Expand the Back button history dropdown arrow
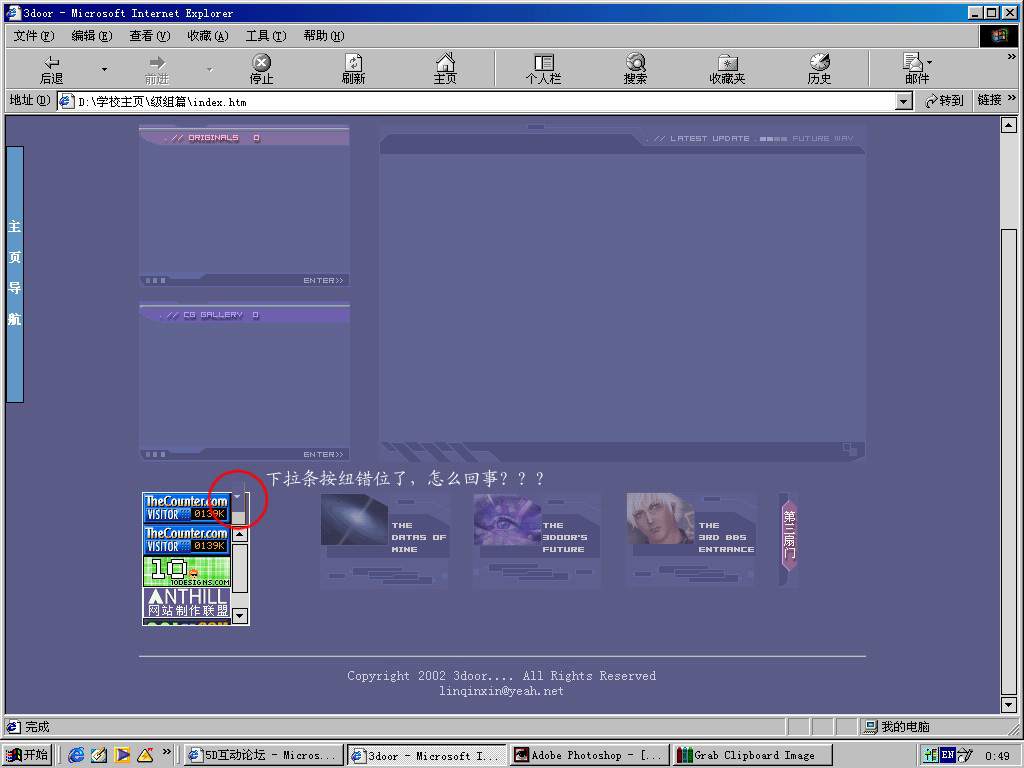Screen dimensions: 1024x768 point(104,69)
